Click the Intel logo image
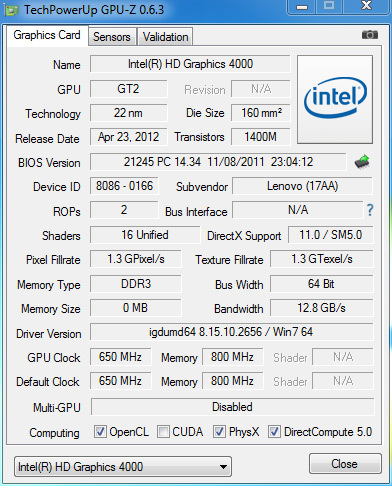The width and height of the screenshot is (392, 486). (x=335, y=99)
